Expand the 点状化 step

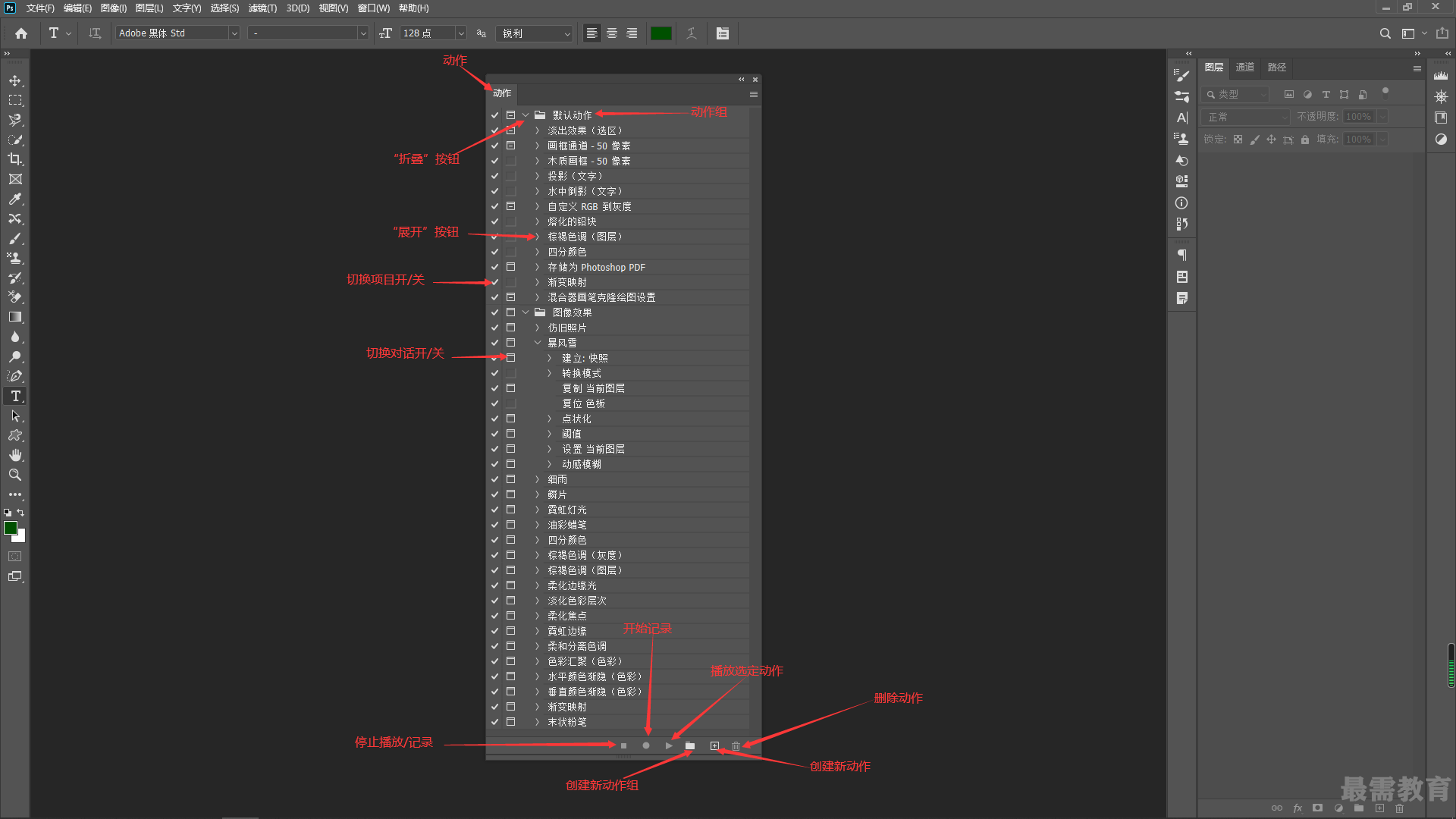(x=550, y=419)
